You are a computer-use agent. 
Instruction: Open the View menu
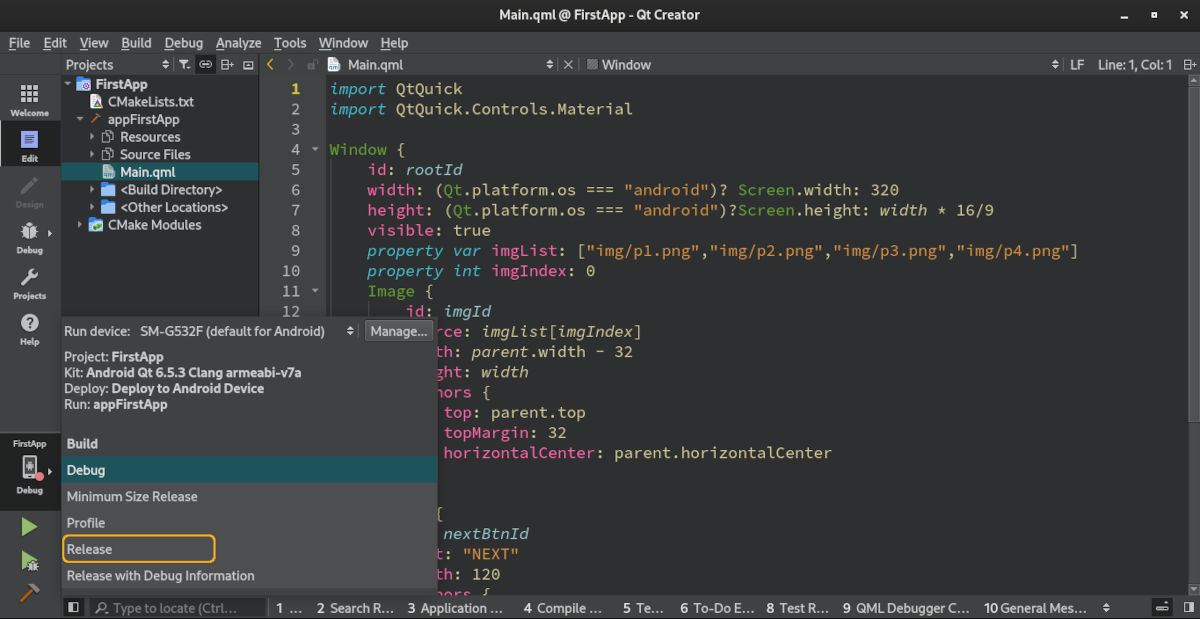94,43
